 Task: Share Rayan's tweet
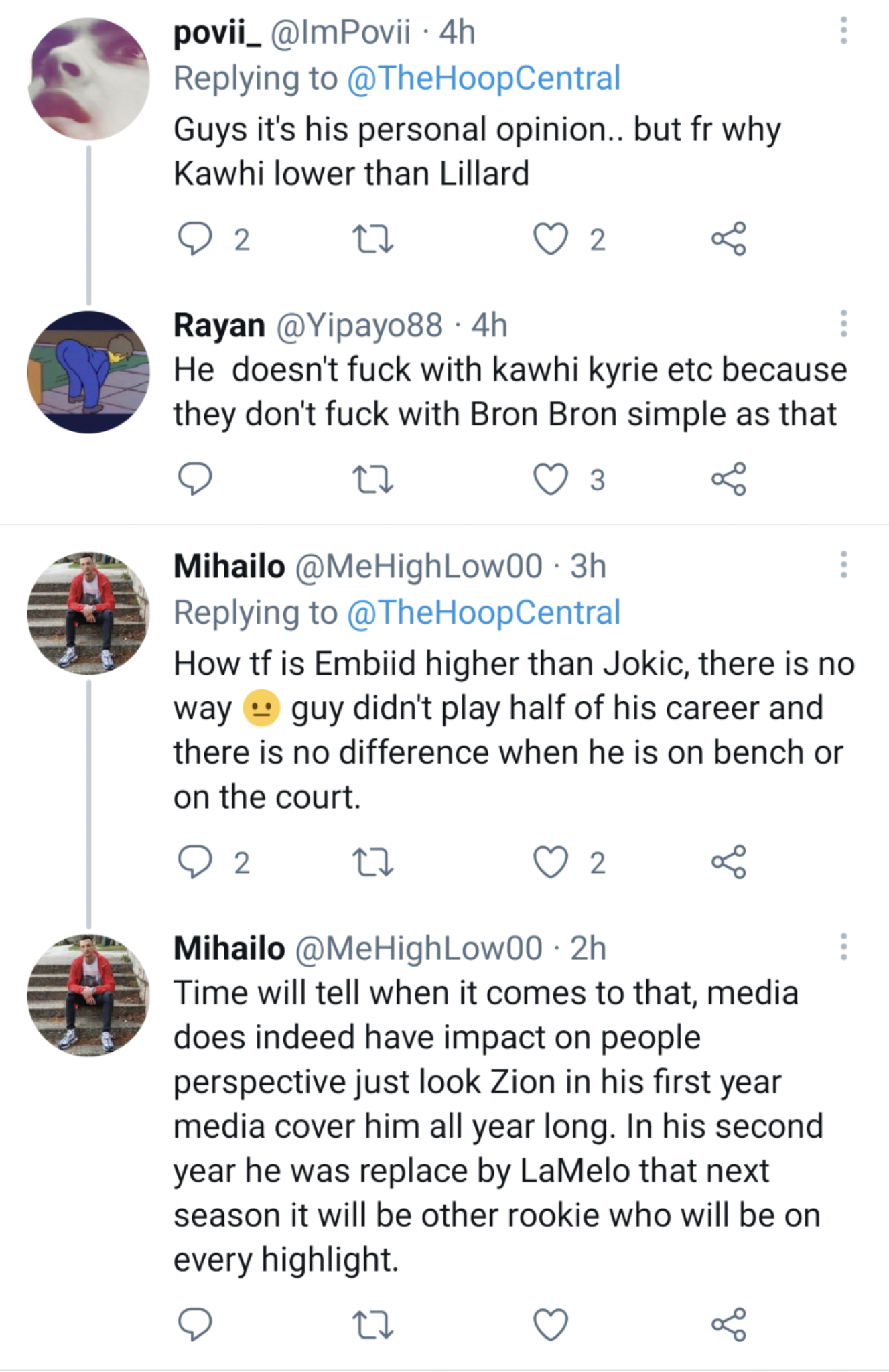[728, 479]
